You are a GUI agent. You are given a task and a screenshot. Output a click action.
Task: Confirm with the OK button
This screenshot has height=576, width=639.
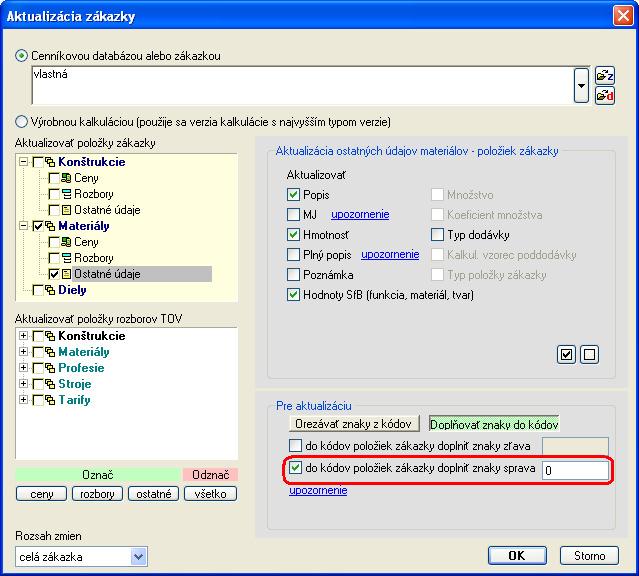click(517, 556)
